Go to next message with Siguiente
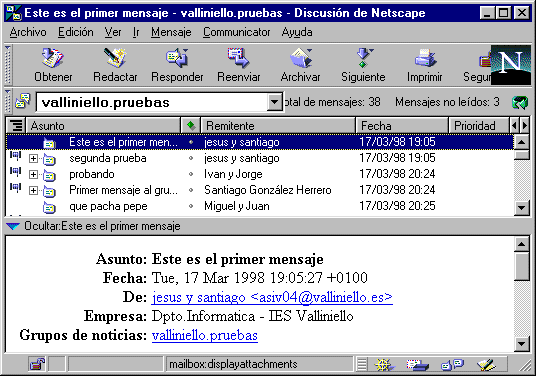Screen dimensions: 536x376 [x=363, y=65]
